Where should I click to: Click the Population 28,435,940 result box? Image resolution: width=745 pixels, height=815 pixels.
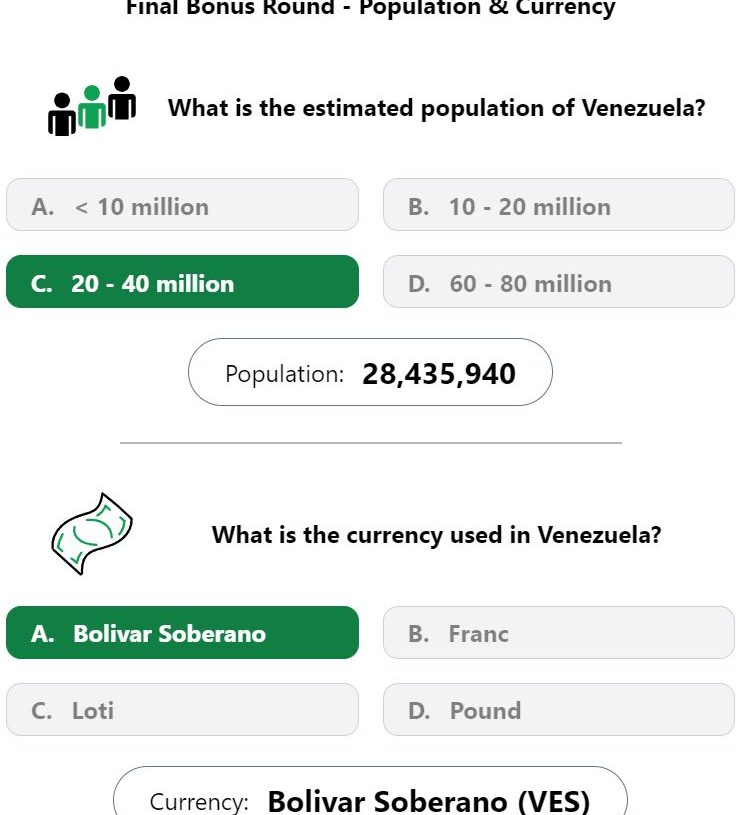click(x=370, y=372)
